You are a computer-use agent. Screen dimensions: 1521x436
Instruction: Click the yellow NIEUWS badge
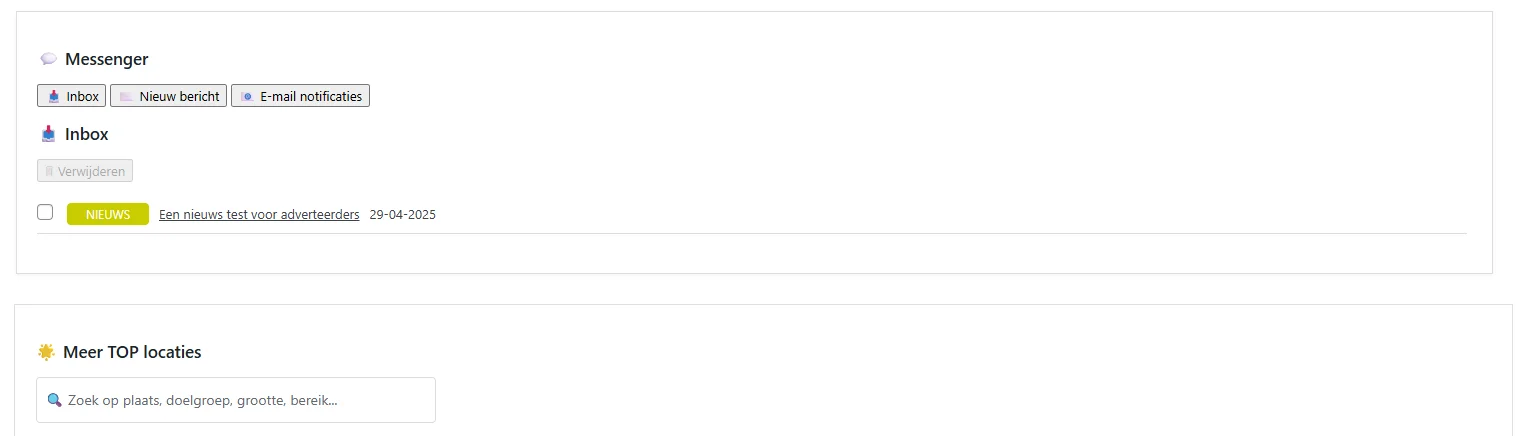coord(108,214)
